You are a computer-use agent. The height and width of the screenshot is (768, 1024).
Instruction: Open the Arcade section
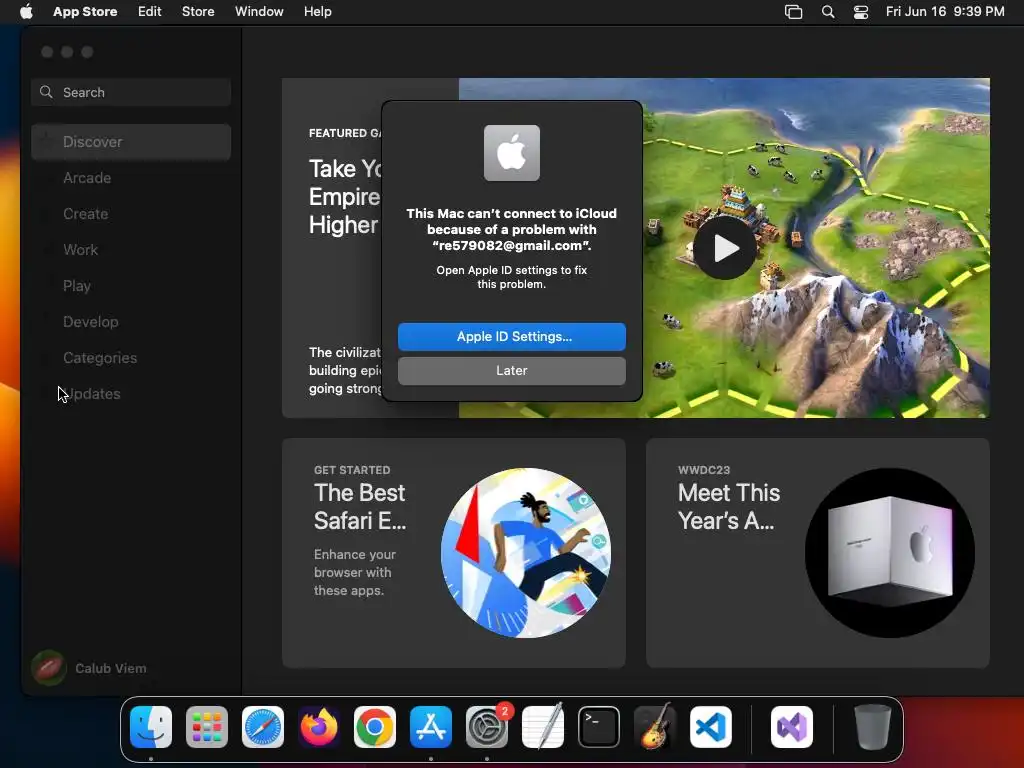(x=87, y=178)
